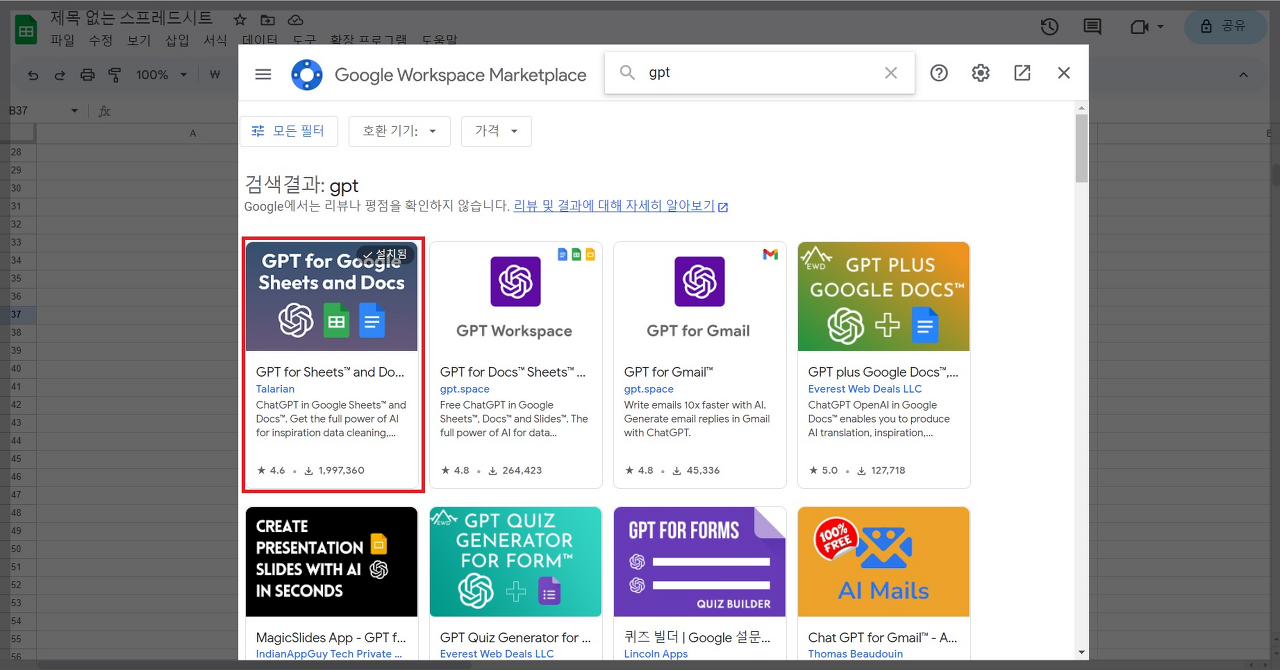This screenshot has width=1280, height=670.
Task: Click the IndianAppGuy Tech Private developer name
Action: pos(329,654)
